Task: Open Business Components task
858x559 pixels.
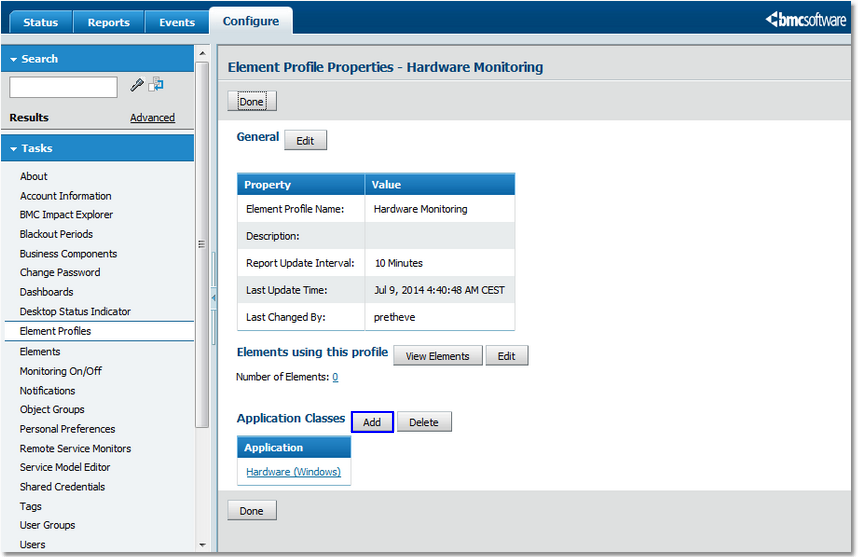Action: 68,254
